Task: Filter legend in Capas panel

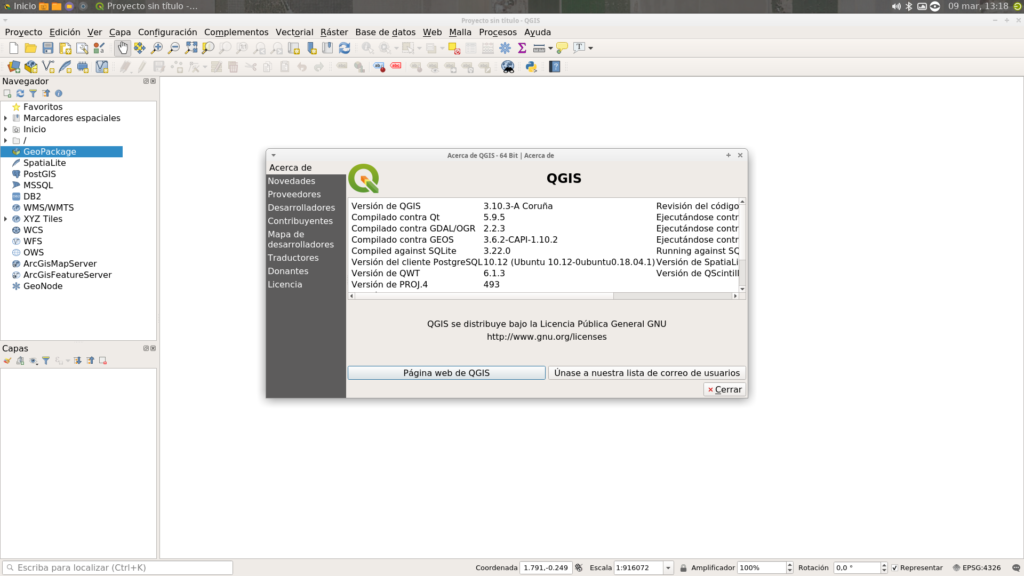Action: click(x=46, y=360)
